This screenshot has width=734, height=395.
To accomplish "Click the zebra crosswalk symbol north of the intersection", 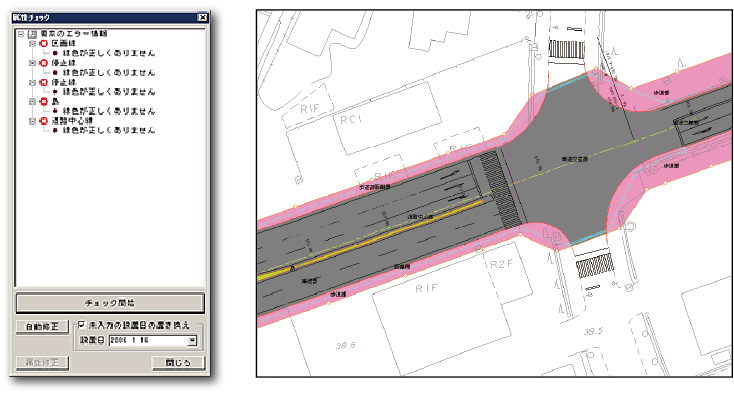I will click(x=566, y=49).
